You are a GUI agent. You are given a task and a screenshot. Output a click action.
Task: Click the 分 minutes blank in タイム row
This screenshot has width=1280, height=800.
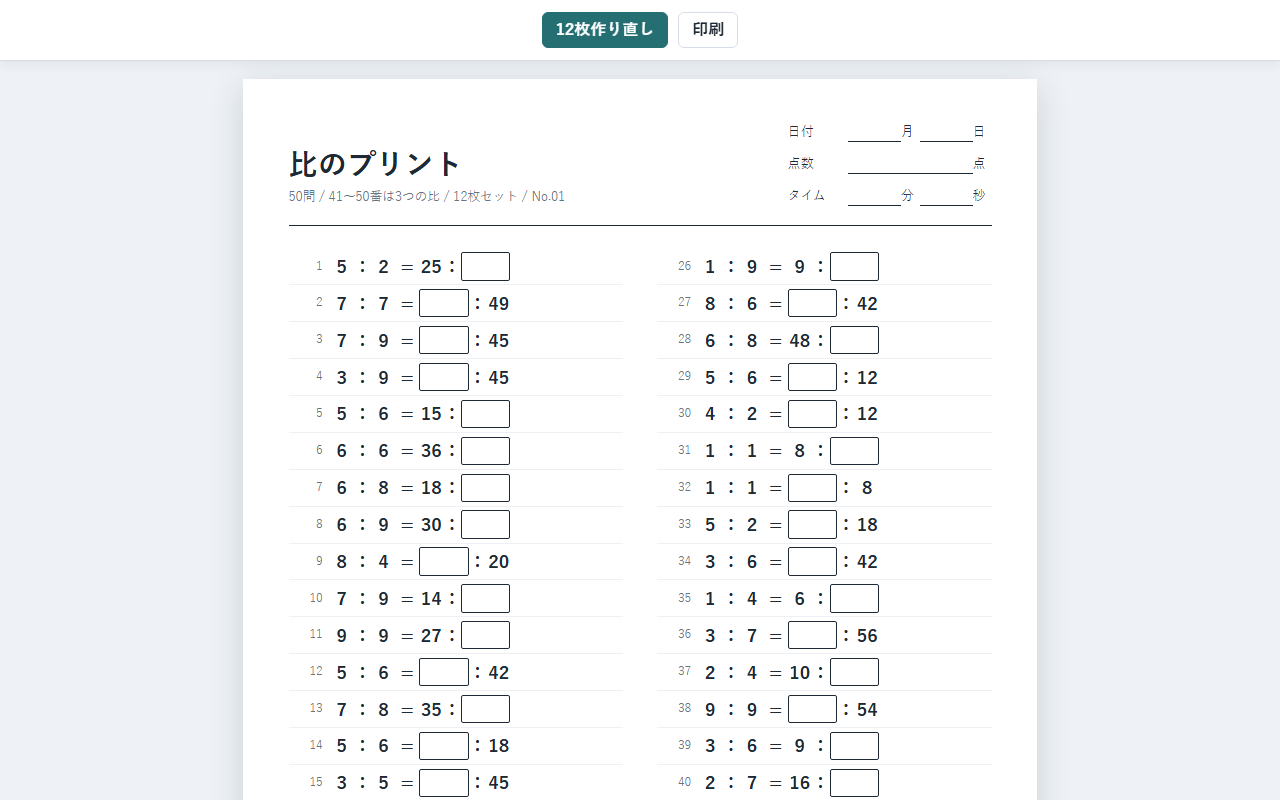click(874, 196)
